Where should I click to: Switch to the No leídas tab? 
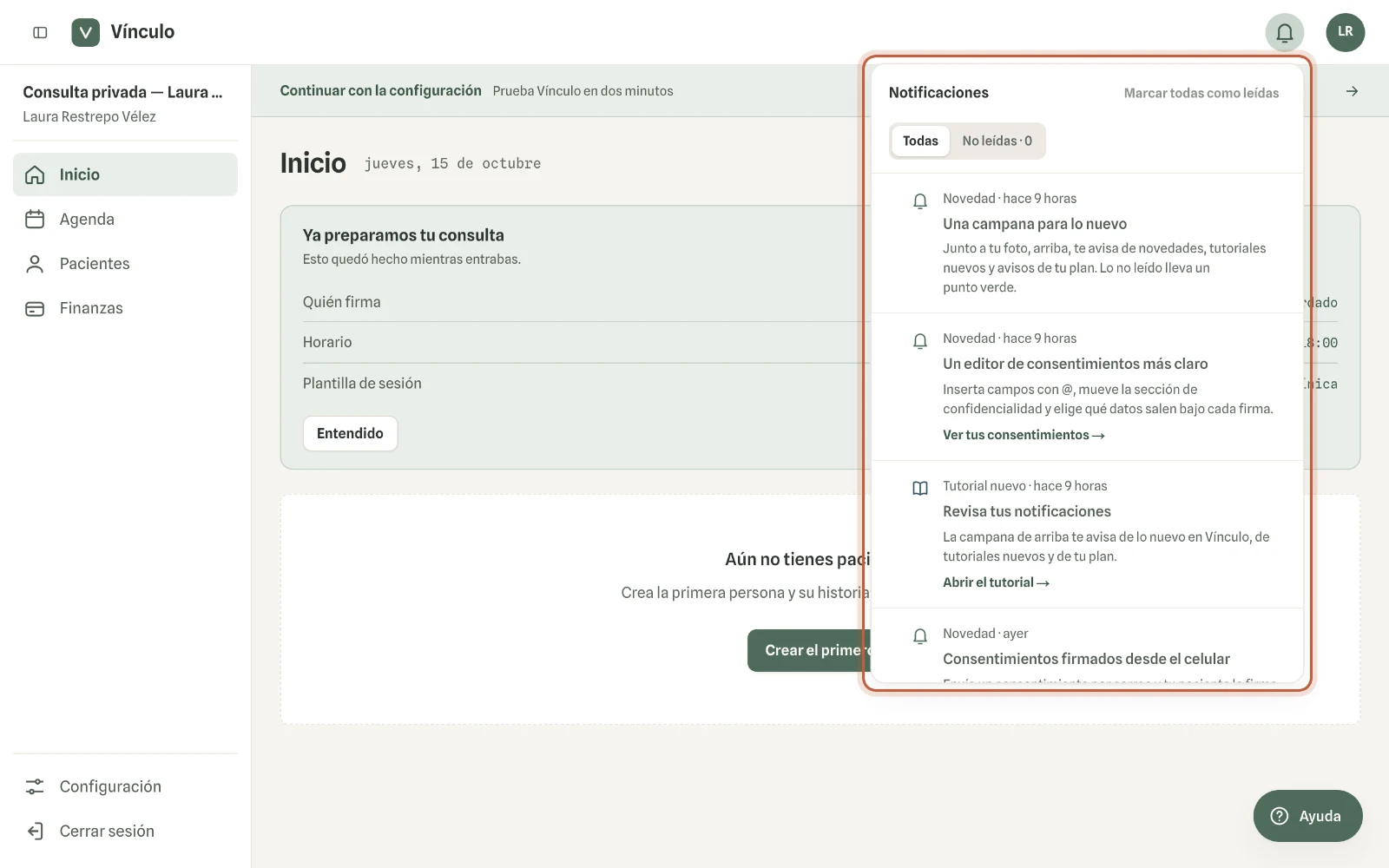click(997, 141)
